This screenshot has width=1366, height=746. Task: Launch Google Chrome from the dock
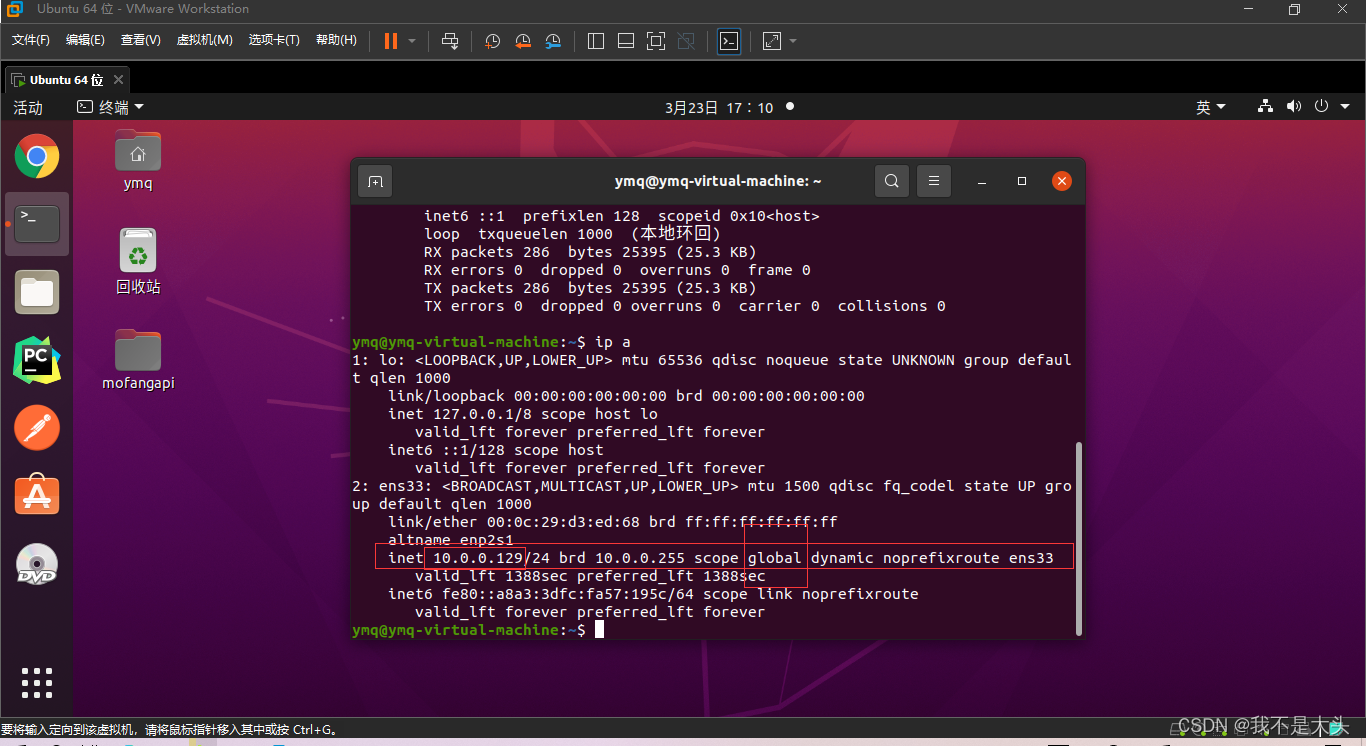(x=37, y=156)
